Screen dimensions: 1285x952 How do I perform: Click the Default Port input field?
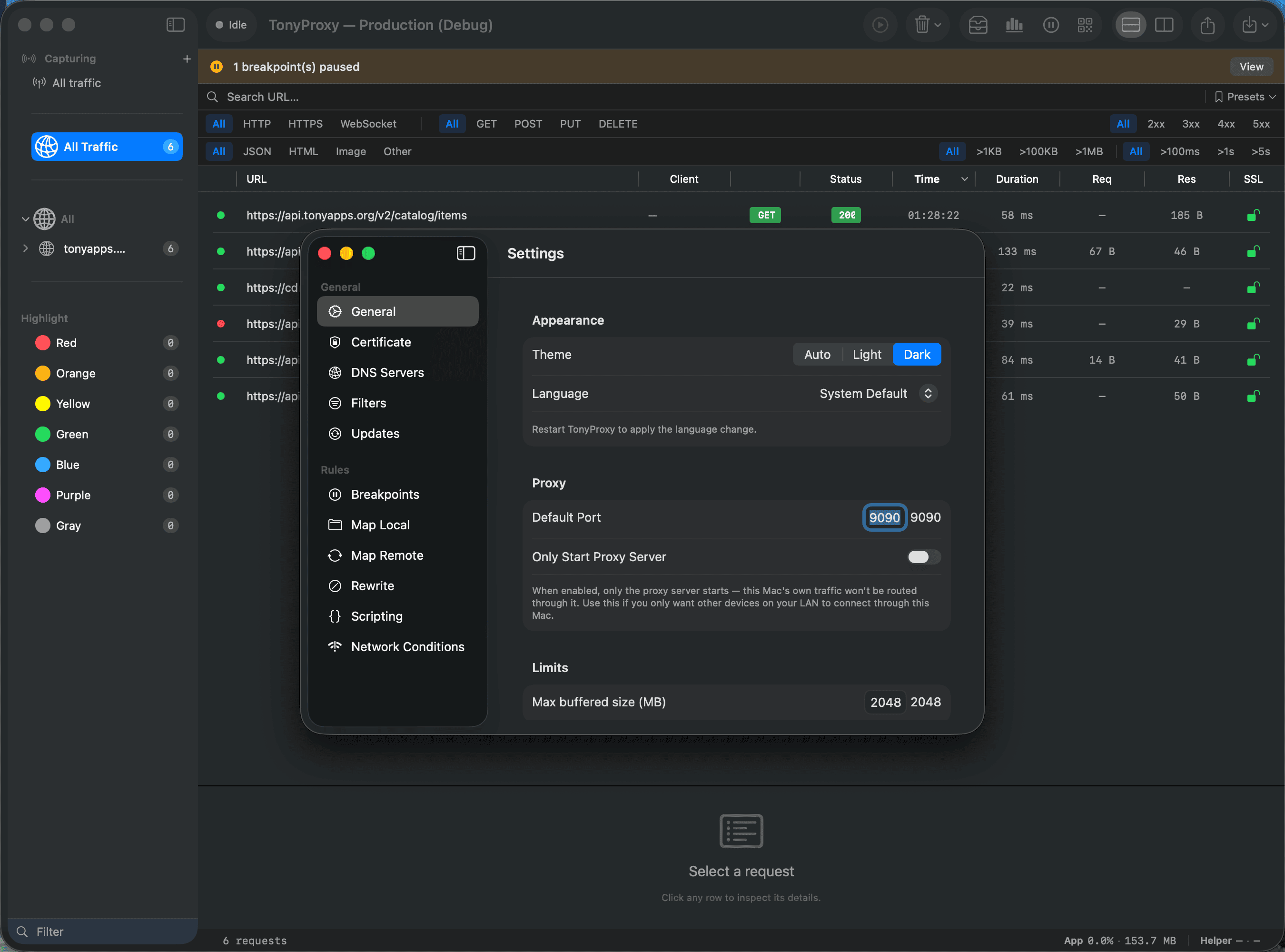click(x=884, y=517)
